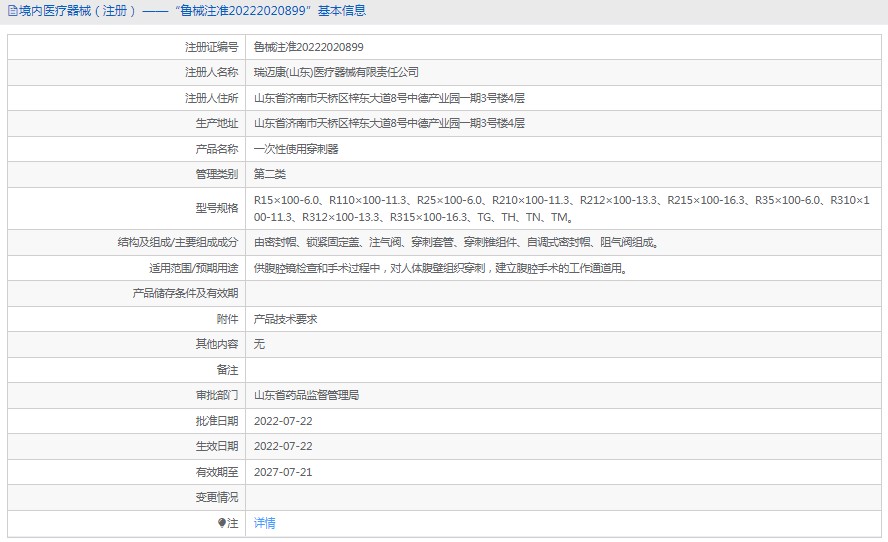The width and height of the screenshot is (888, 542).
Task: Select the 注册人住所 address value
Action: (389, 98)
